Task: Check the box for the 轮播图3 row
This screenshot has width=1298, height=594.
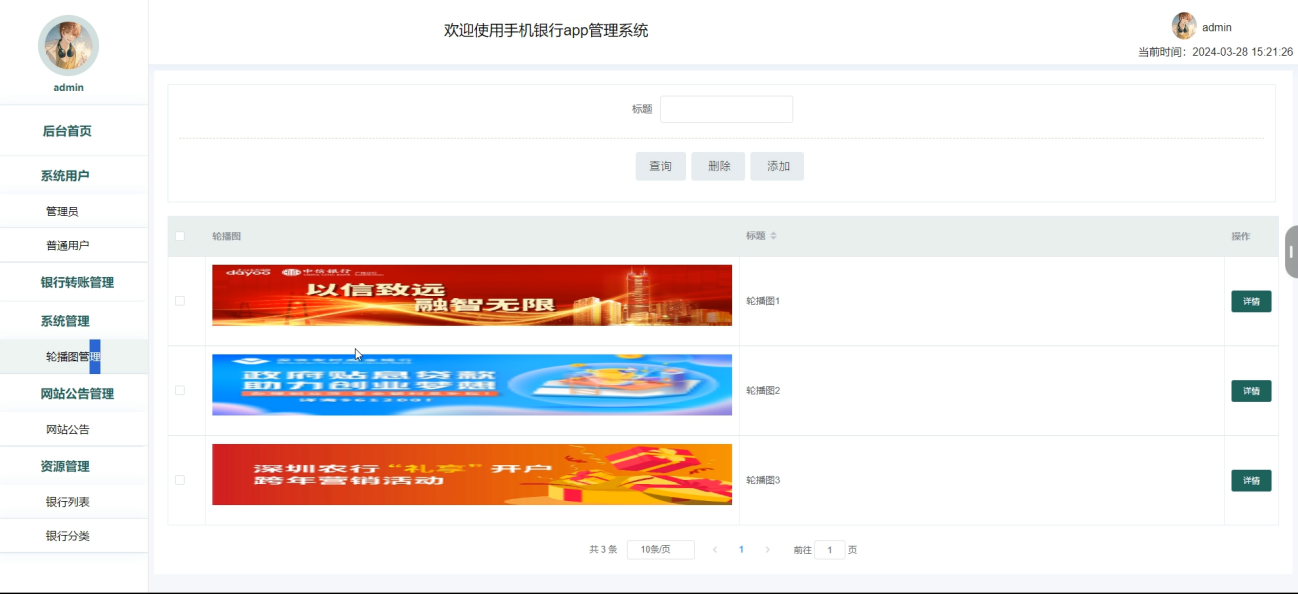Action: (180, 480)
